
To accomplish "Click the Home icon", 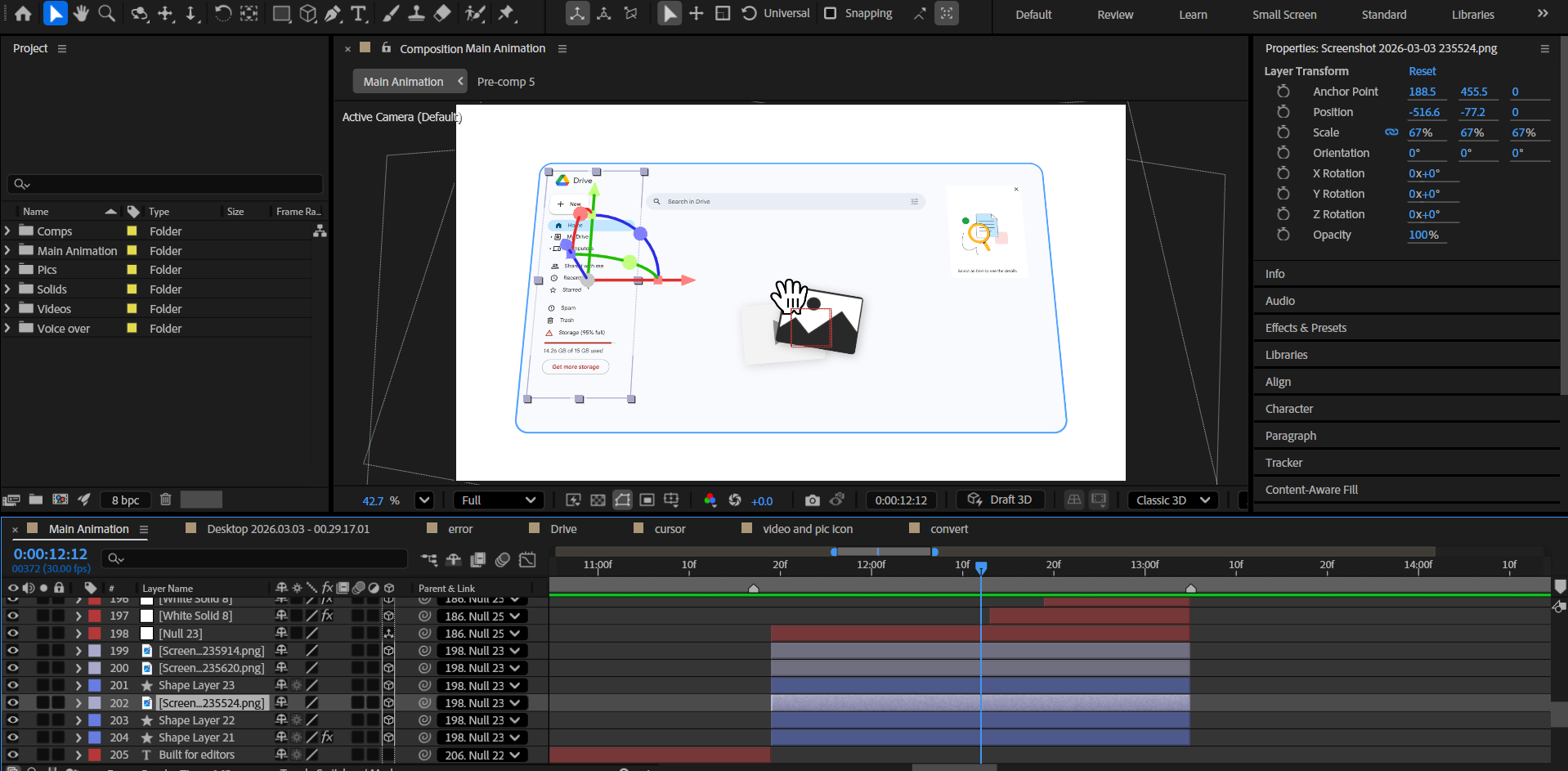I will click(23, 14).
